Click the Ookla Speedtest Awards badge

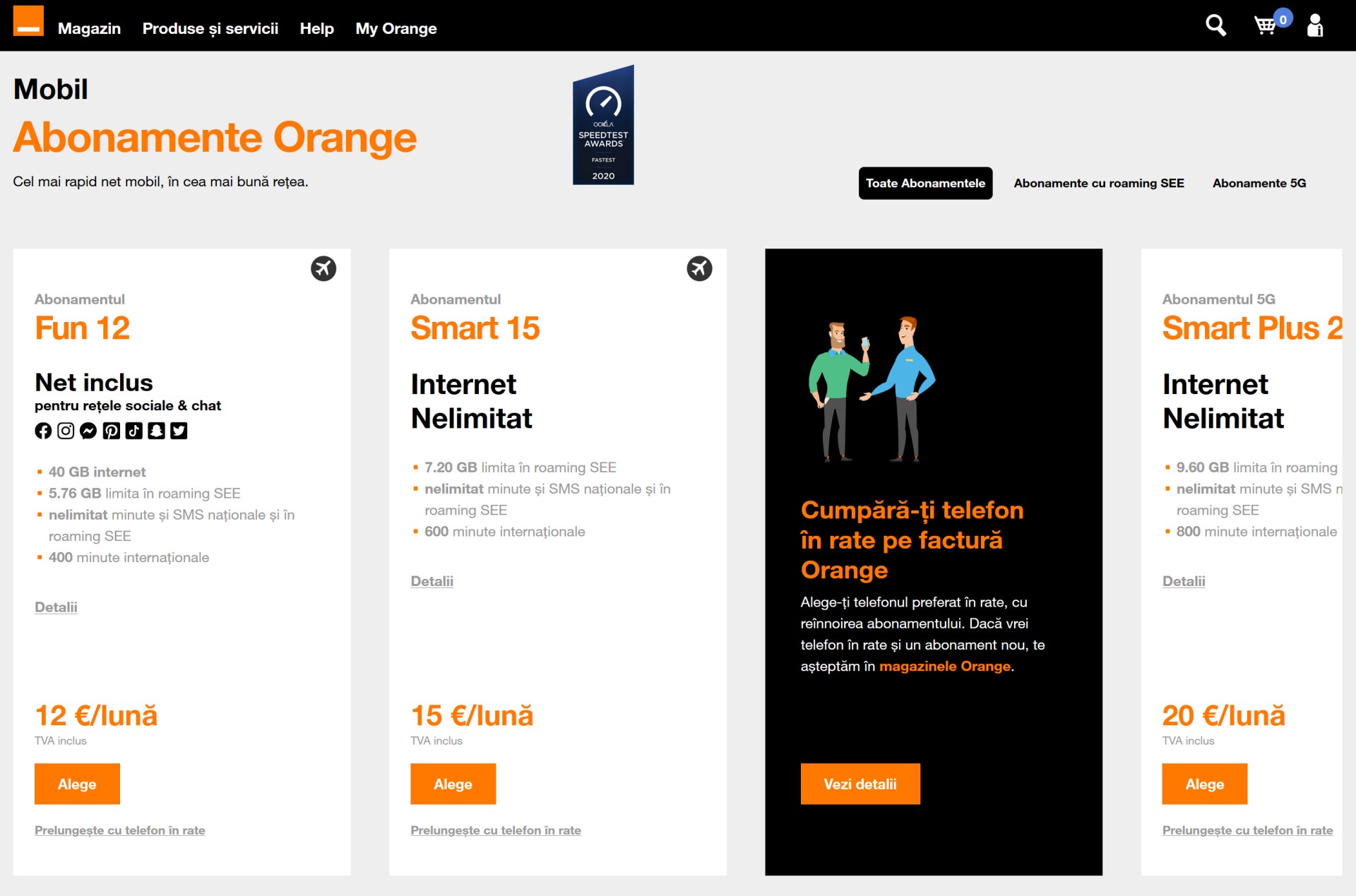(603, 126)
